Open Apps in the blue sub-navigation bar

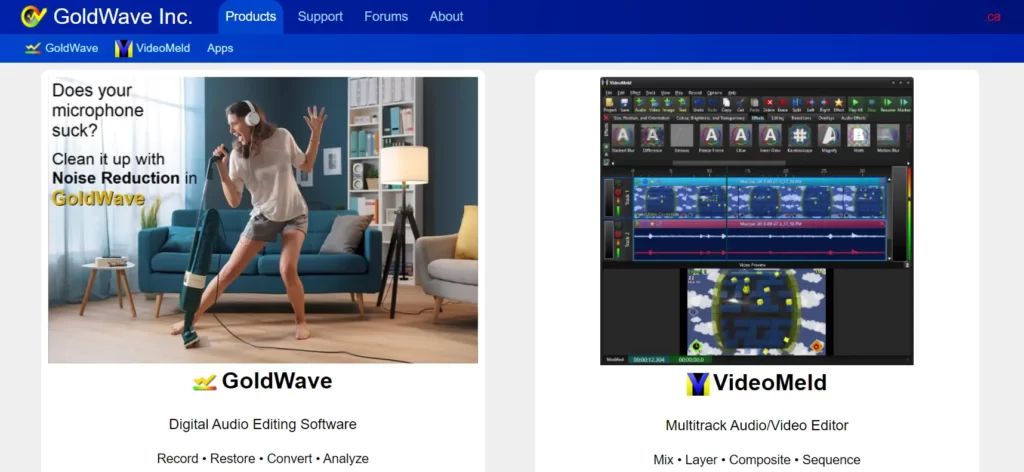pyautogui.click(x=220, y=48)
